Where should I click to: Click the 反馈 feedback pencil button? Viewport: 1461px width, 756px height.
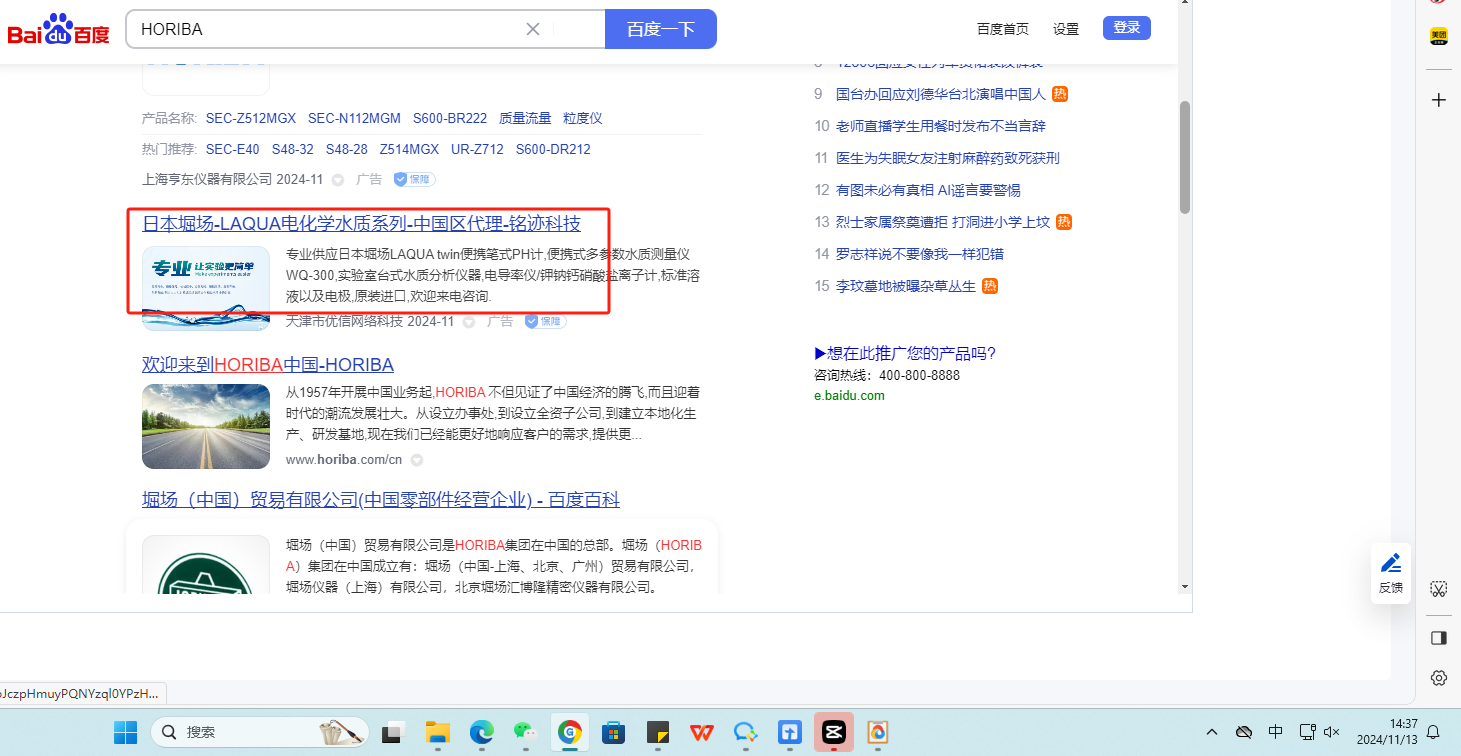(1391, 573)
